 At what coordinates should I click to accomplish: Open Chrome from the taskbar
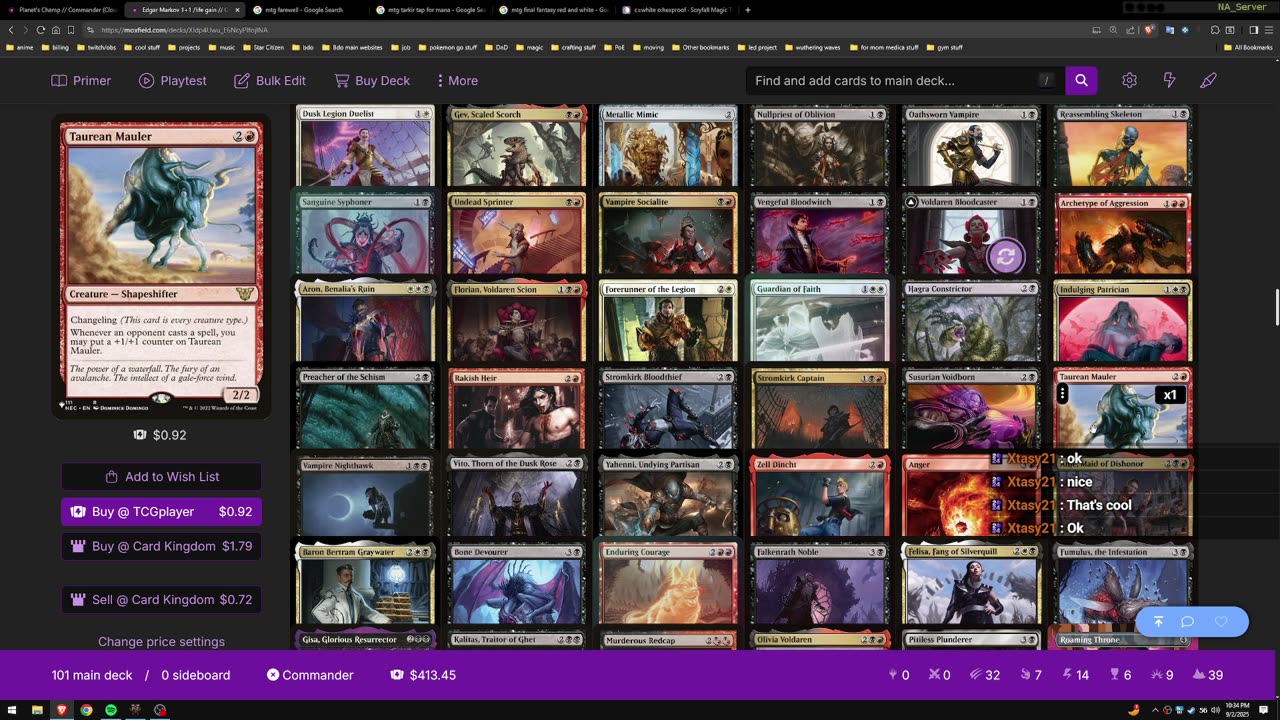coord(87,710)
